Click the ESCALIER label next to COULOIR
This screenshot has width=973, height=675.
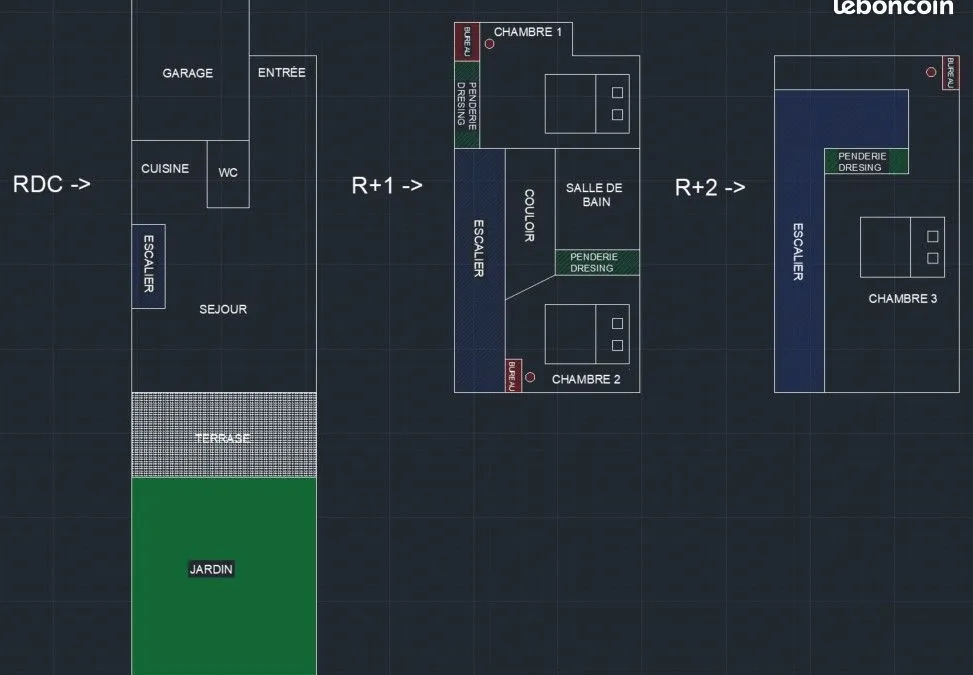(x=479, y=248)
